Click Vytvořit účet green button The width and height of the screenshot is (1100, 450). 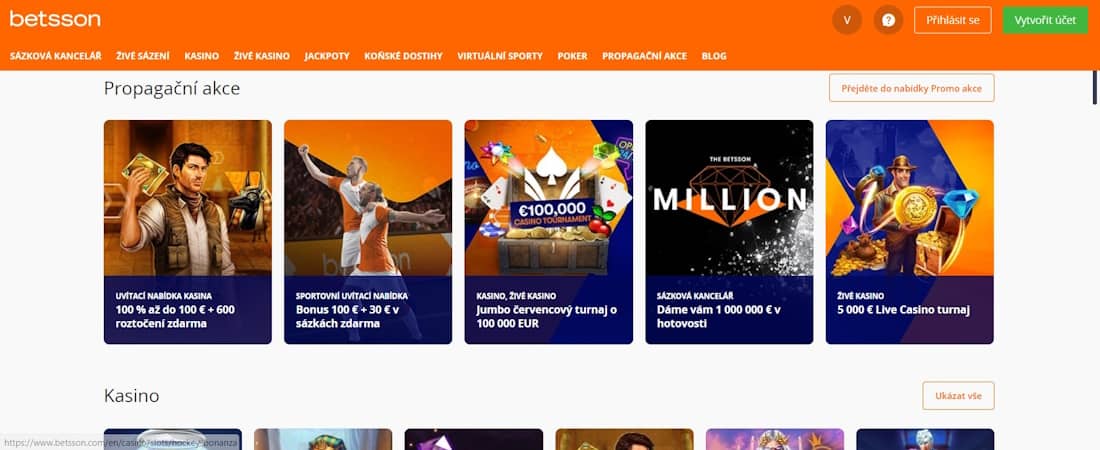1045,20
